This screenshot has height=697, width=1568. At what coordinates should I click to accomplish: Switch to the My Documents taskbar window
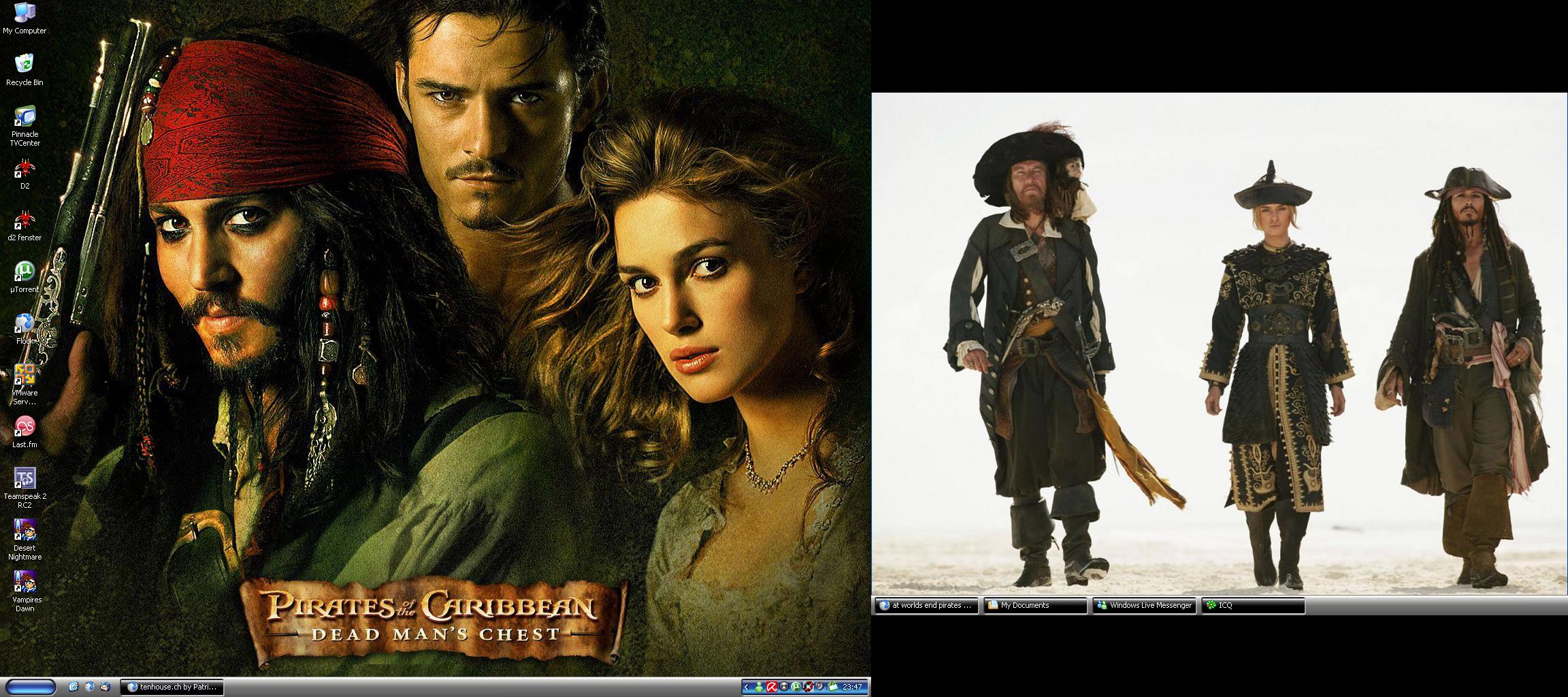pyautogui.click(x=1034, y=605)
